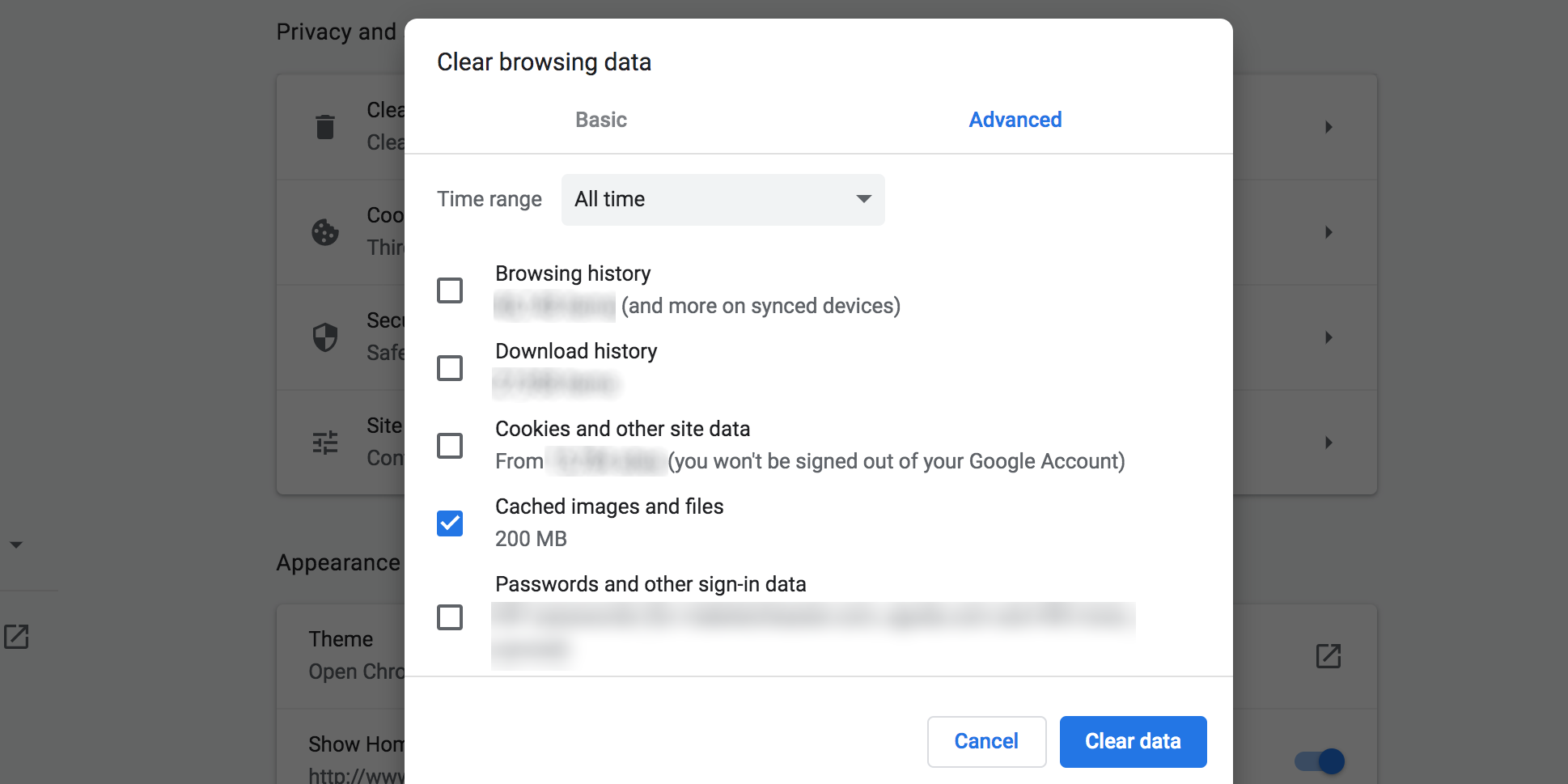
Task: Open the All time time range dropdown
Action: click(x=723, y=199)
